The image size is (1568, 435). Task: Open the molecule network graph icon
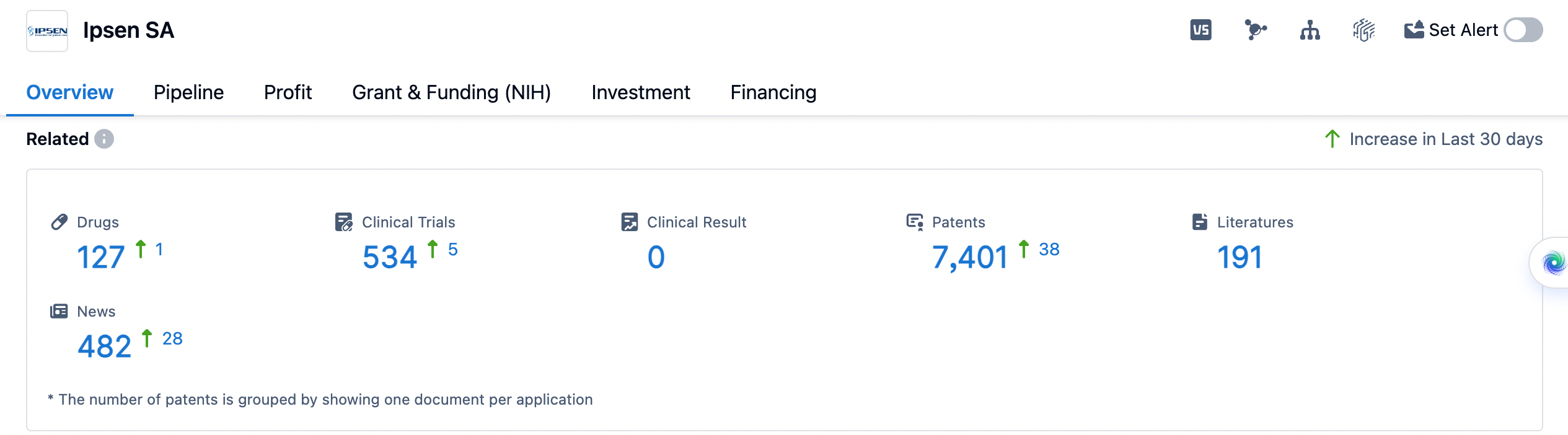(1255, 30)
